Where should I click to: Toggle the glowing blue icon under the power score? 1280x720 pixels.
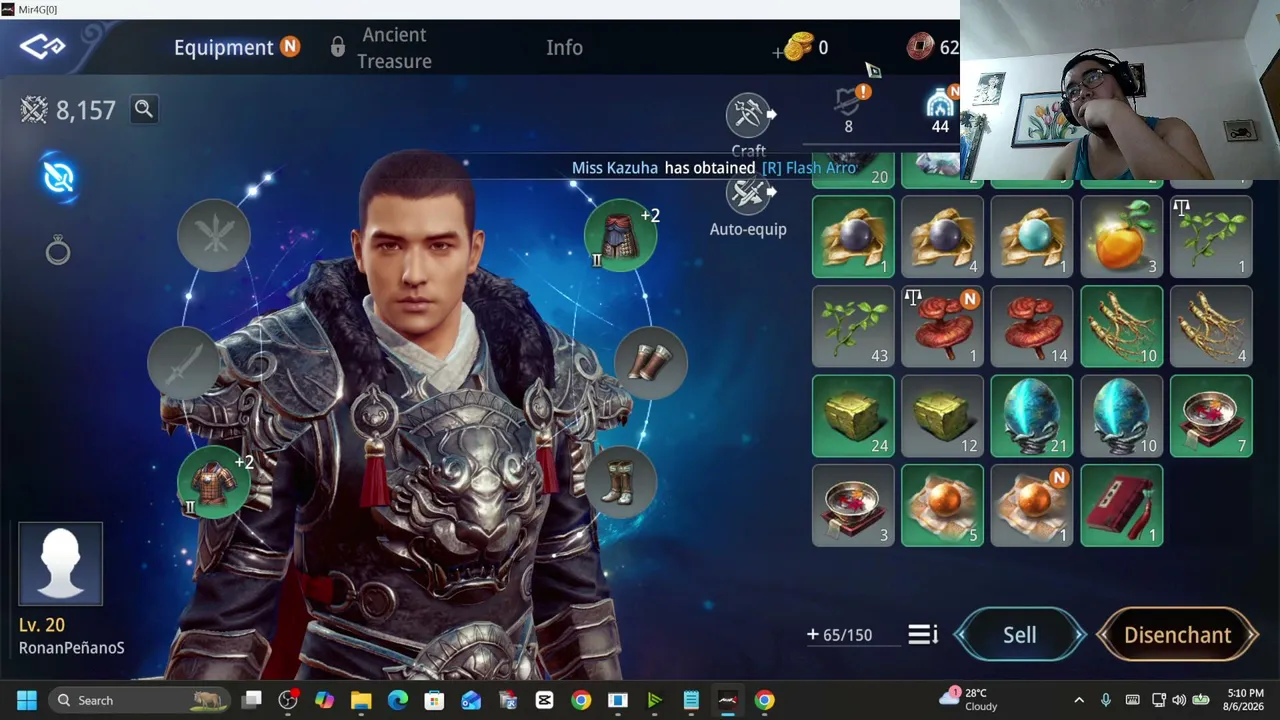point(59,178)
